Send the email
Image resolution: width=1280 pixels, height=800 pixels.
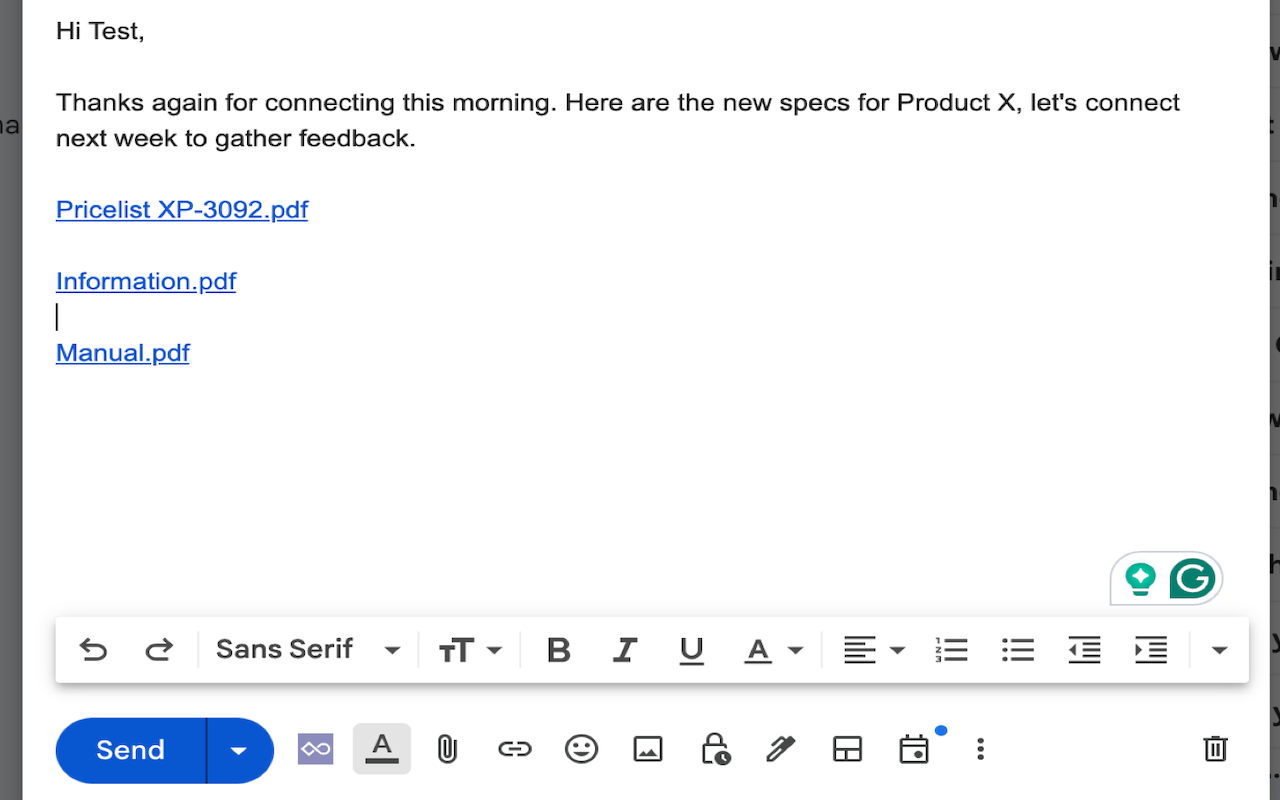tap(130, 749)
